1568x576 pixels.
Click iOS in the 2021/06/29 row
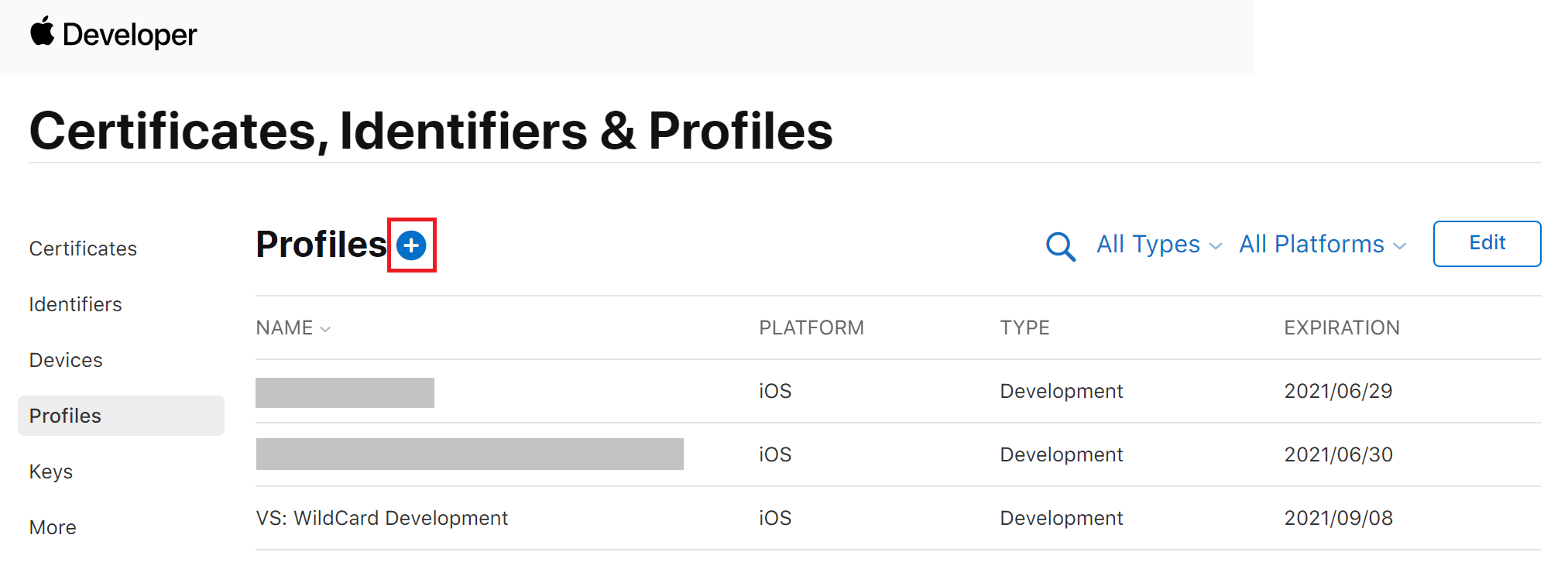coord(775,391)
